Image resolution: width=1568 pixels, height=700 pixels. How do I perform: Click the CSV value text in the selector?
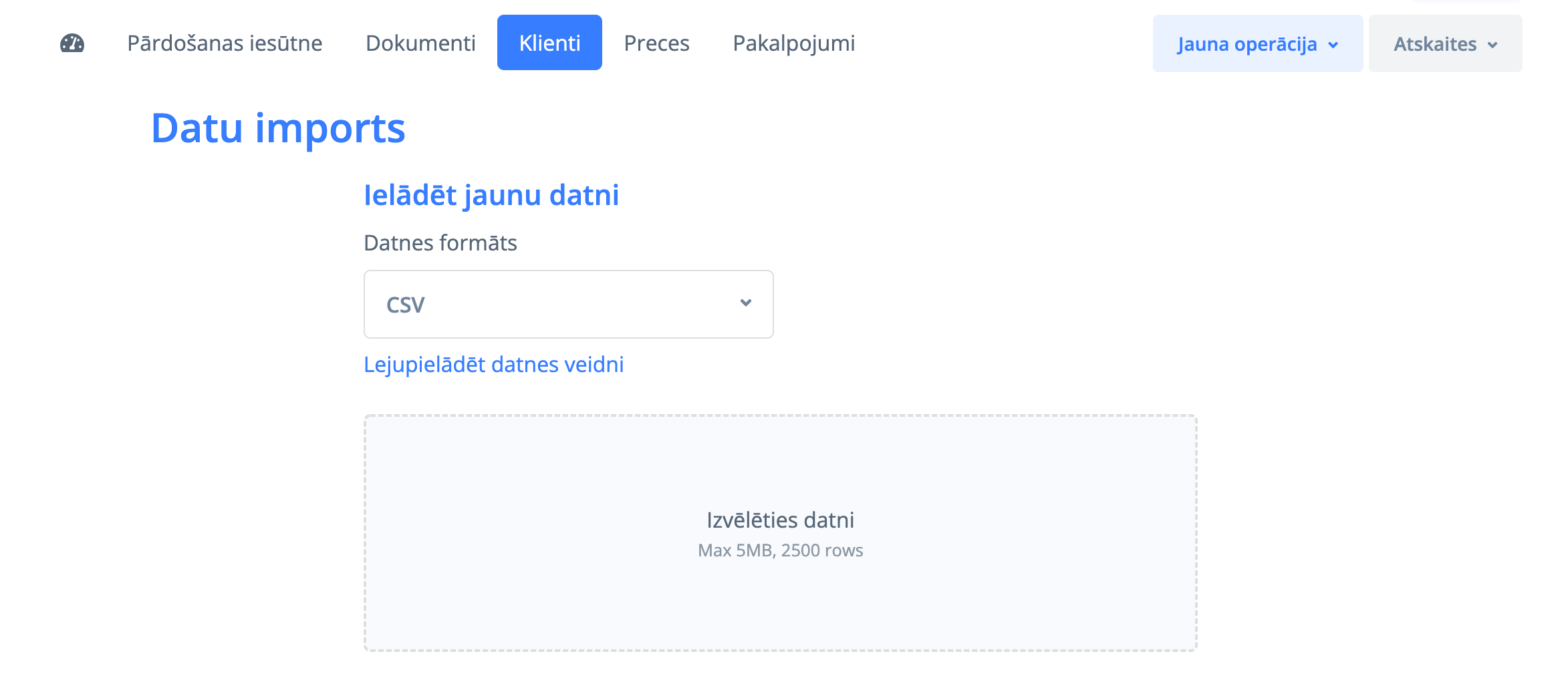click(x=405, y=305)
